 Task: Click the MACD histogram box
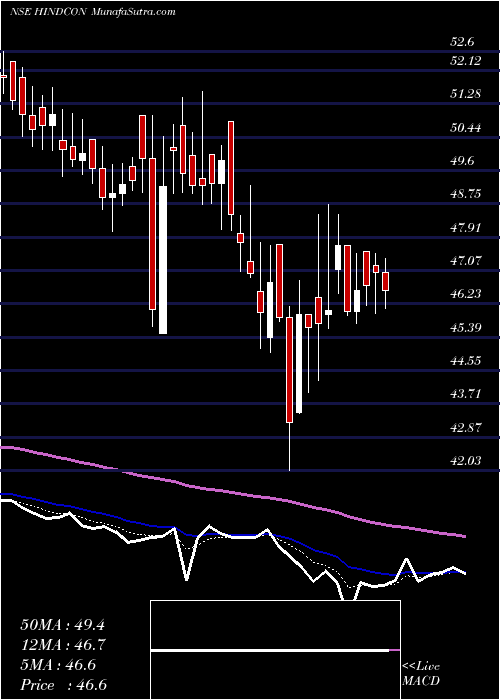(275, 650)
